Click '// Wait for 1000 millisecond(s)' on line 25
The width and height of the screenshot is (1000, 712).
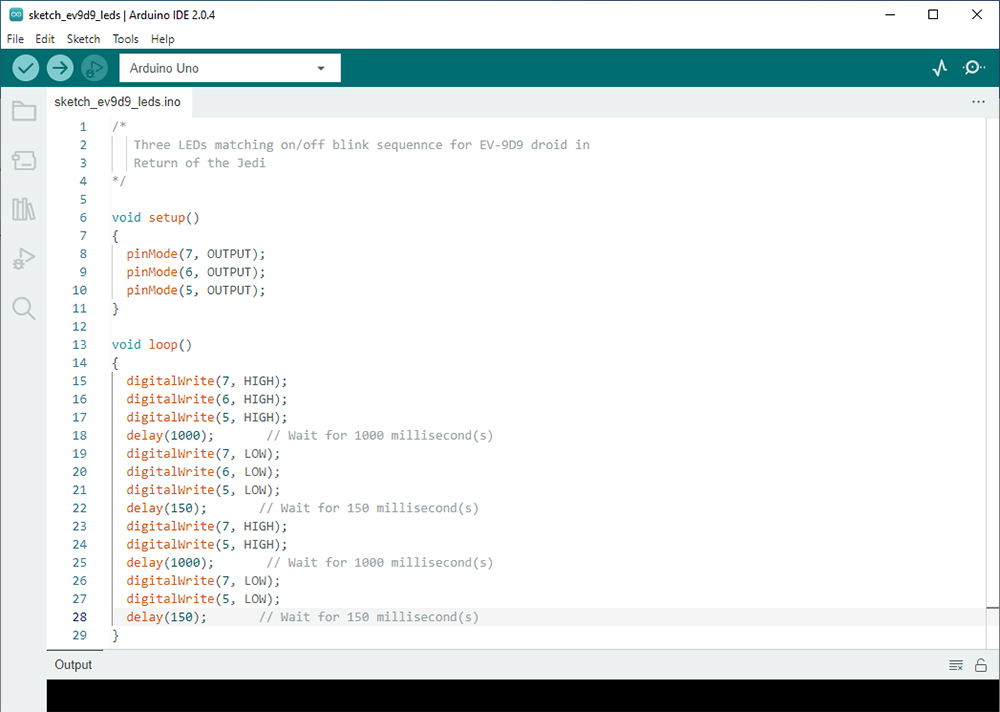coord(379,563)
